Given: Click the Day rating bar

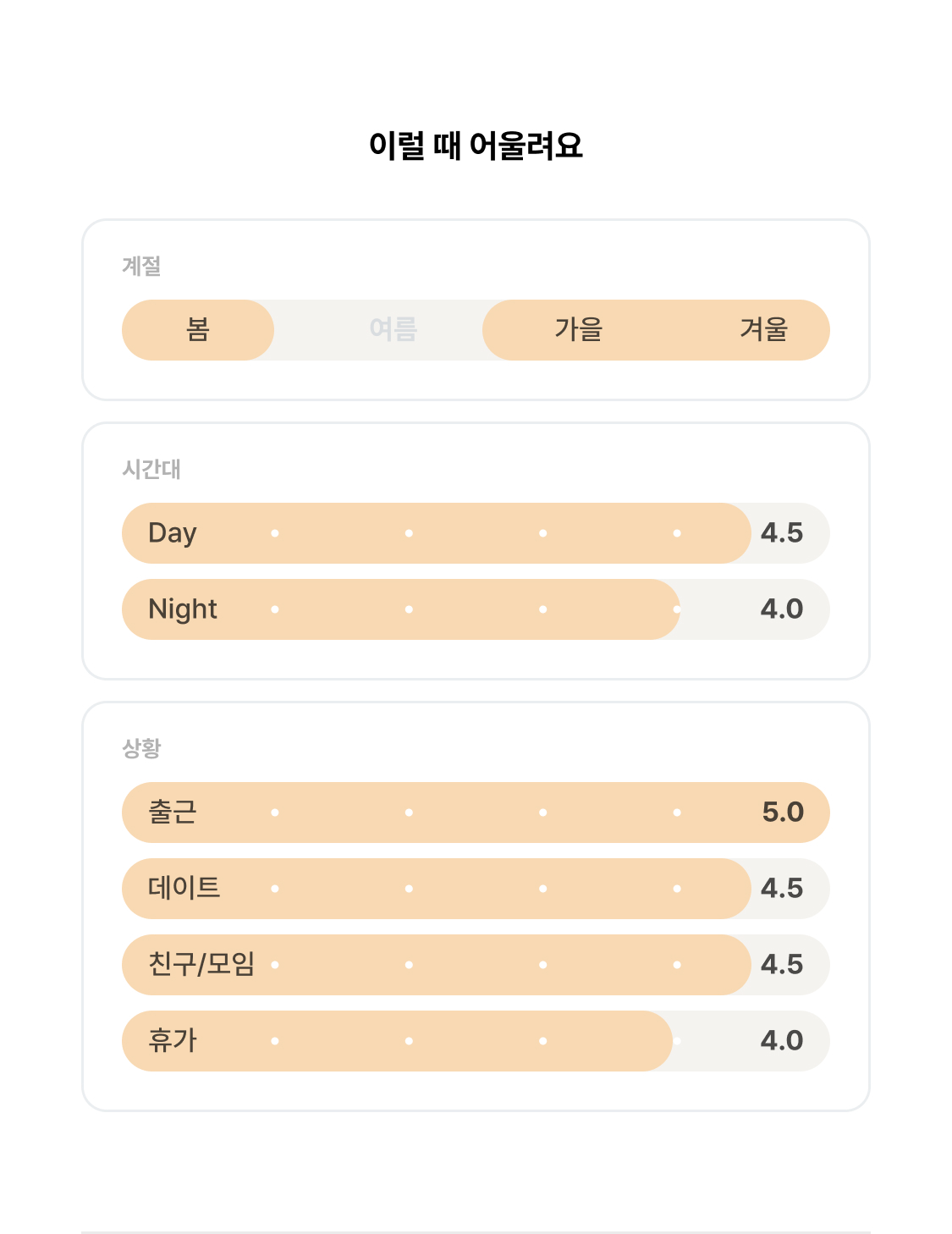Looking at the screenshot, I should [476, 533].
